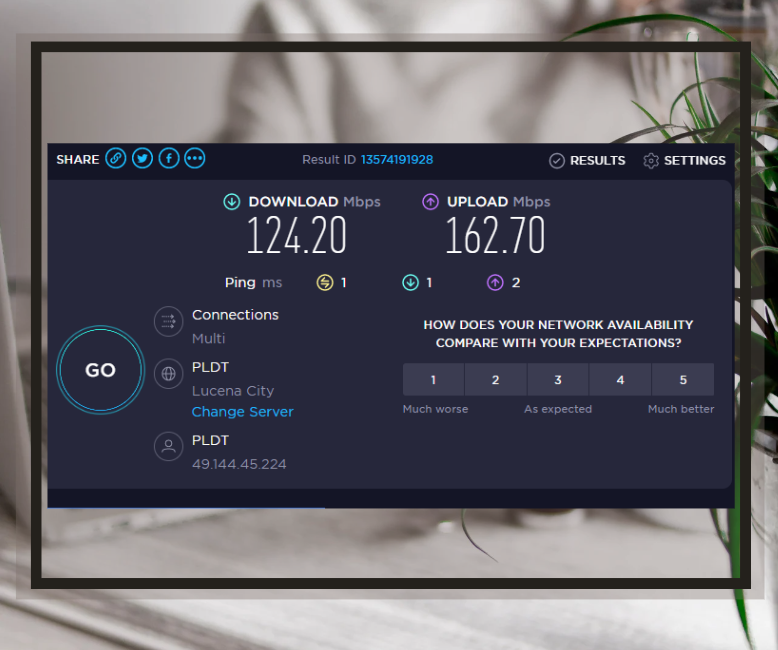The width and height of the screenshot is (778, 650).
Task: Click the upload arrow icon beside UPLOAD
Action: click(x=430, y=201)
